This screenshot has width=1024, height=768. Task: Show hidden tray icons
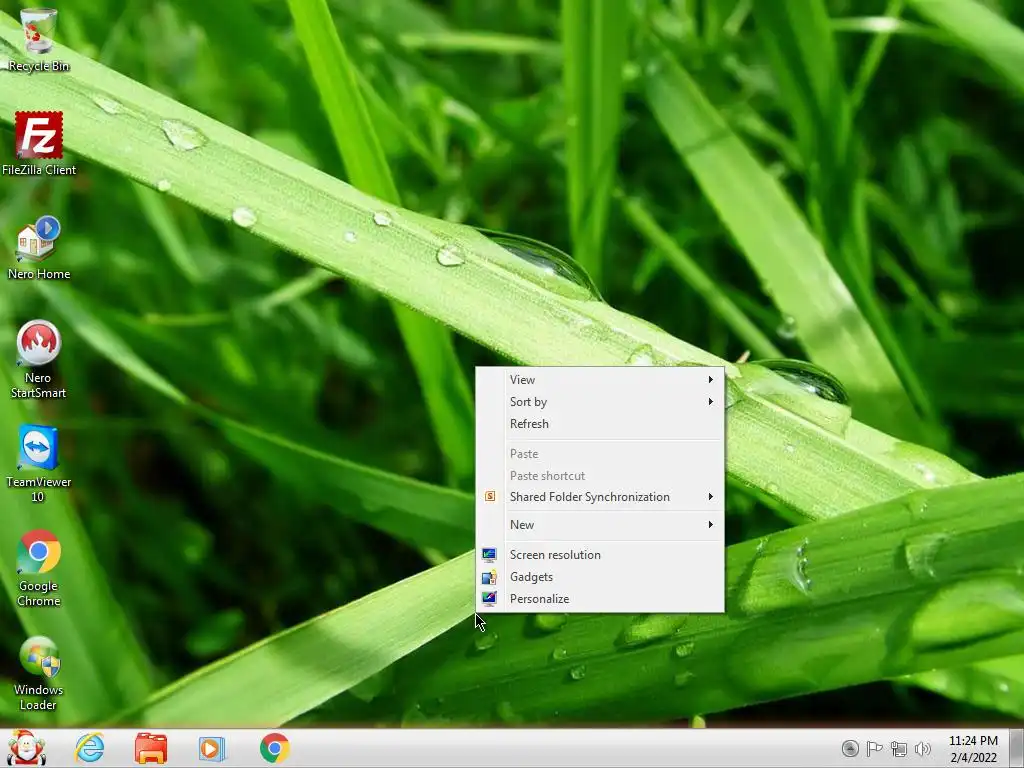(850, 748)
